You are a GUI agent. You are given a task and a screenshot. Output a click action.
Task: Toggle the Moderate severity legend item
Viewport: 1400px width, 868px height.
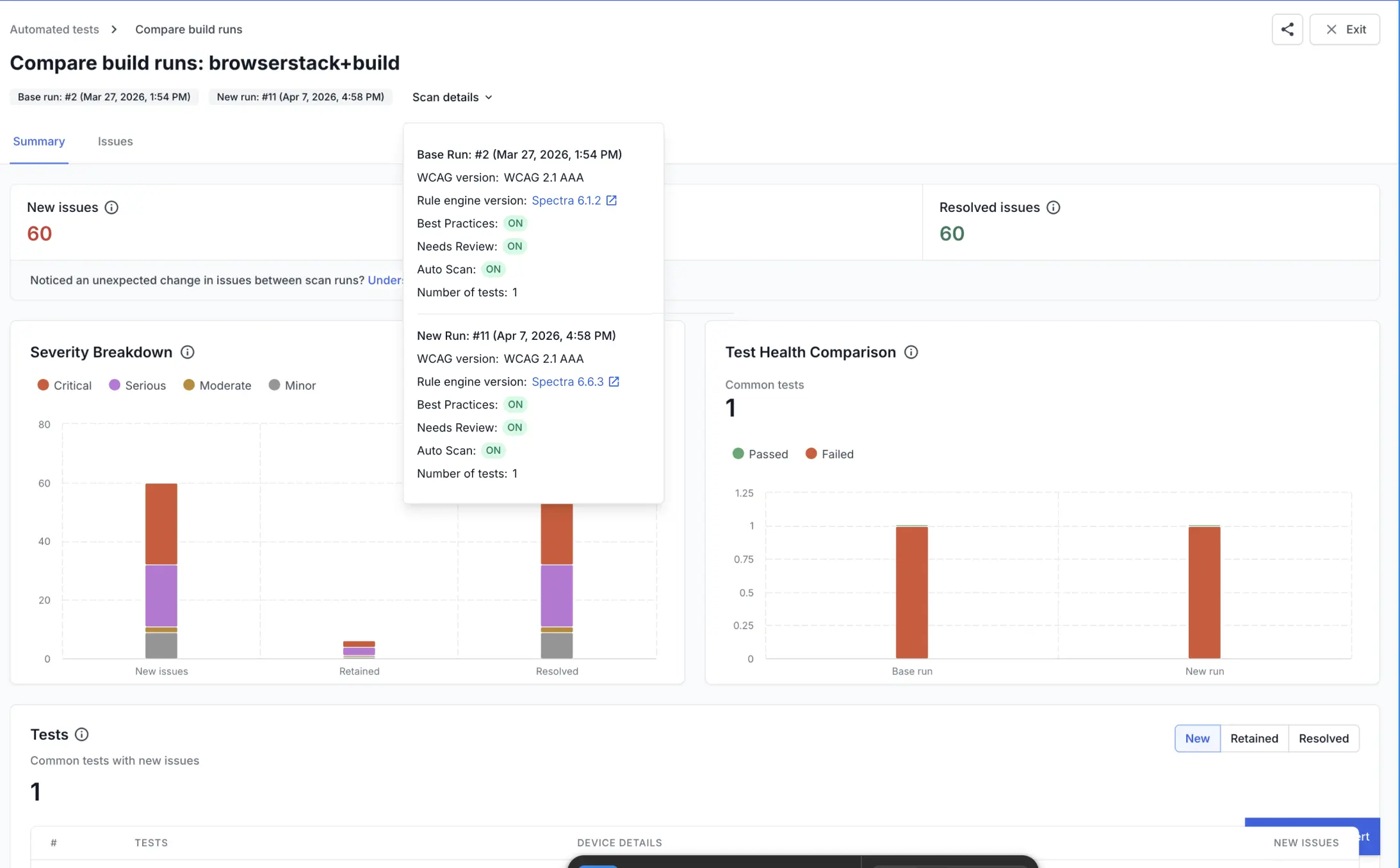pos(217,385)
